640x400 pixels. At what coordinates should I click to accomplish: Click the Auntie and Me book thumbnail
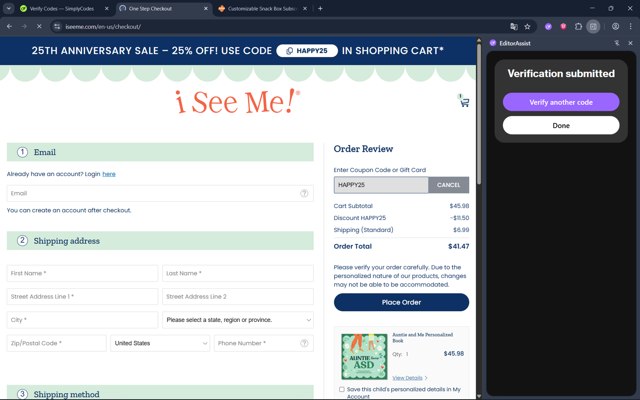point(364,357)
